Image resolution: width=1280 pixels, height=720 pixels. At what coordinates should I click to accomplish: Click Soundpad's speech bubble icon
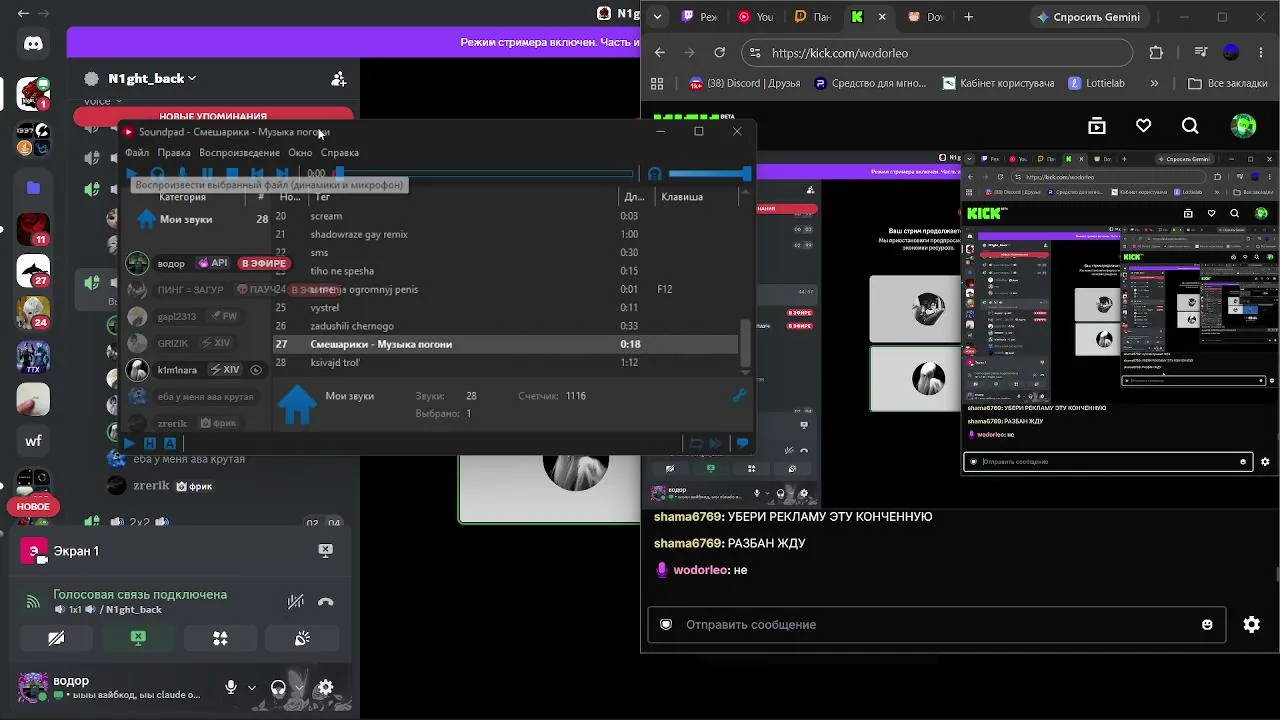pos(742,443)
